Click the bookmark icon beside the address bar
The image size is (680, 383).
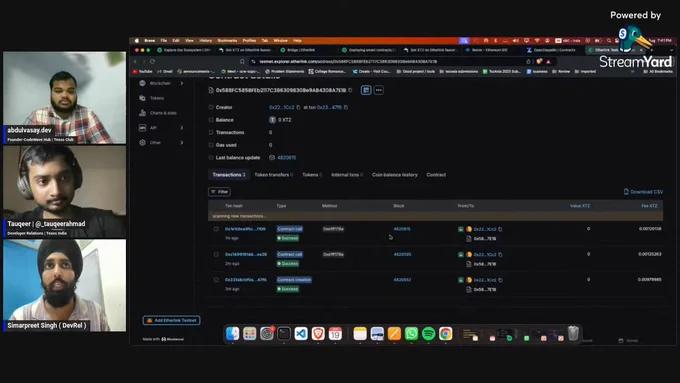(242, 62)
